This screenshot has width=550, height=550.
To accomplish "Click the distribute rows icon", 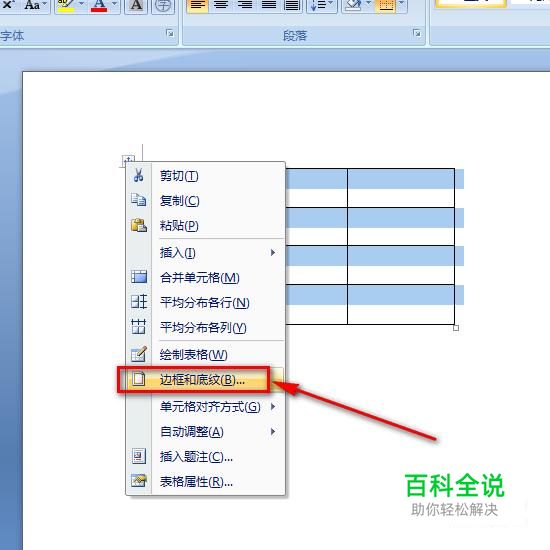I will 139,302.
